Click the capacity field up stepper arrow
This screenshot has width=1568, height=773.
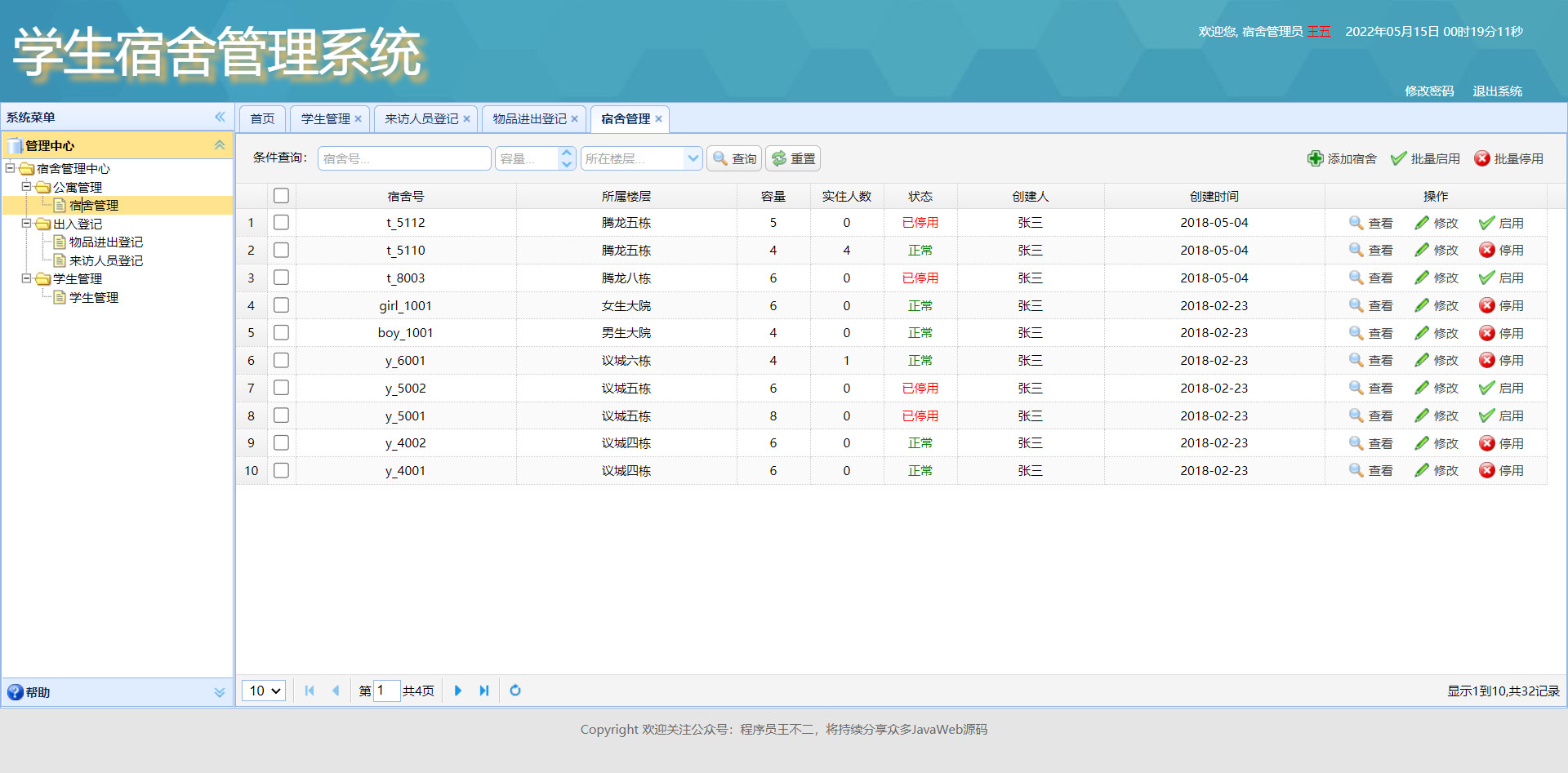click(566, 153)
